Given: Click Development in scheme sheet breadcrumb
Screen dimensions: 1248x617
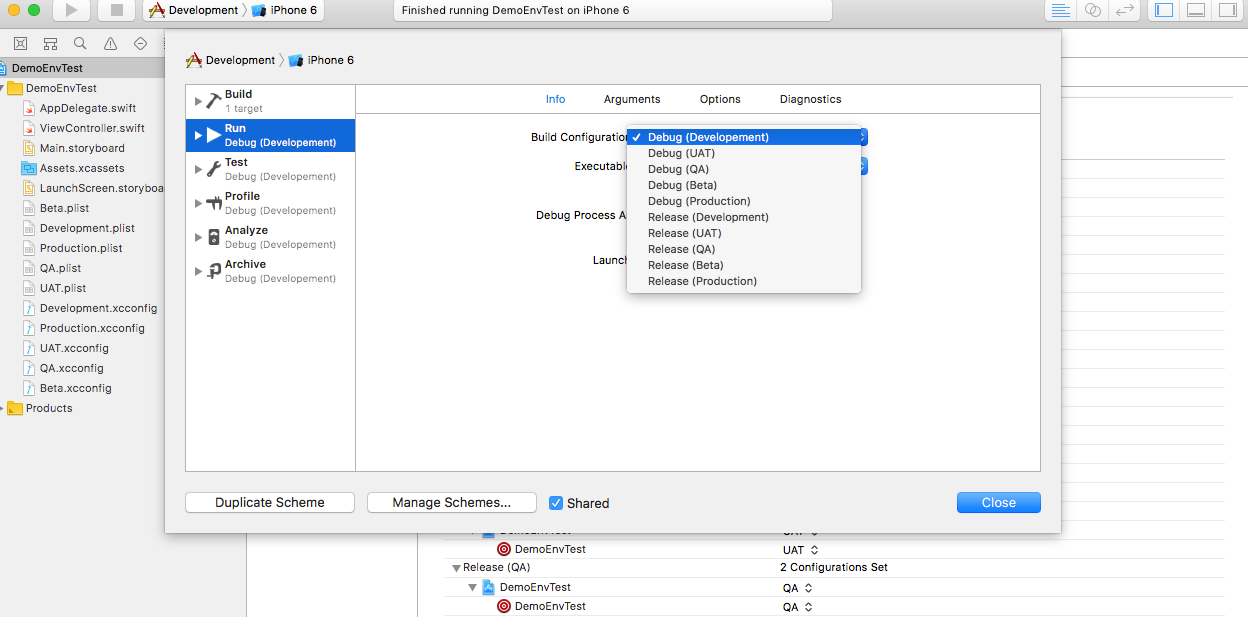Looking at the screenshot, I should [230, 60].
